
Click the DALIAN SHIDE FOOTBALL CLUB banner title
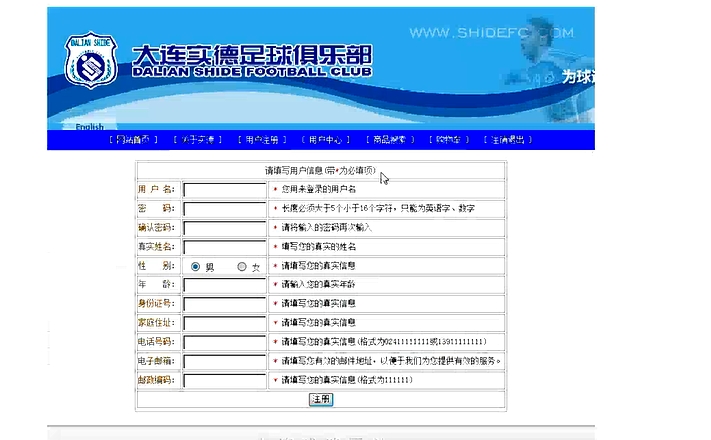click(252, 72)
